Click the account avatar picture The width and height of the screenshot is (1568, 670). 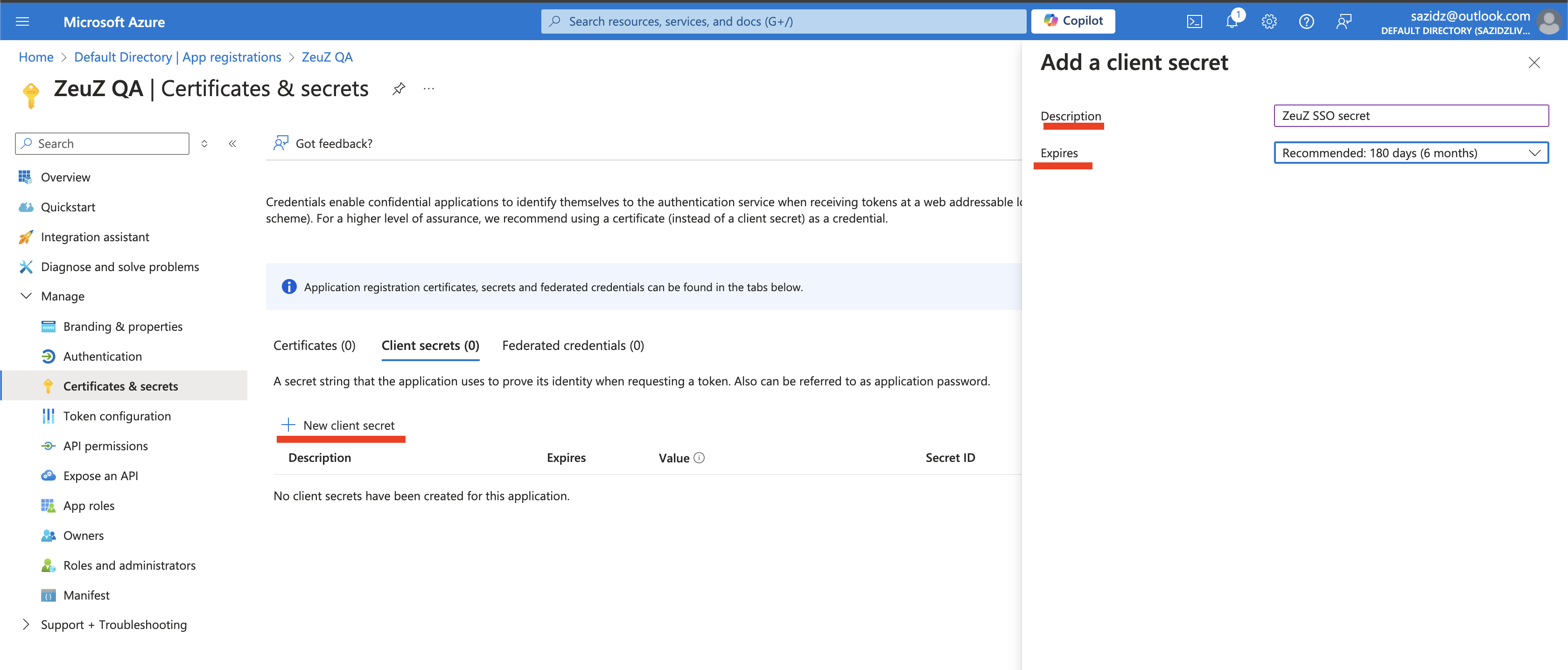point(1549,22)
